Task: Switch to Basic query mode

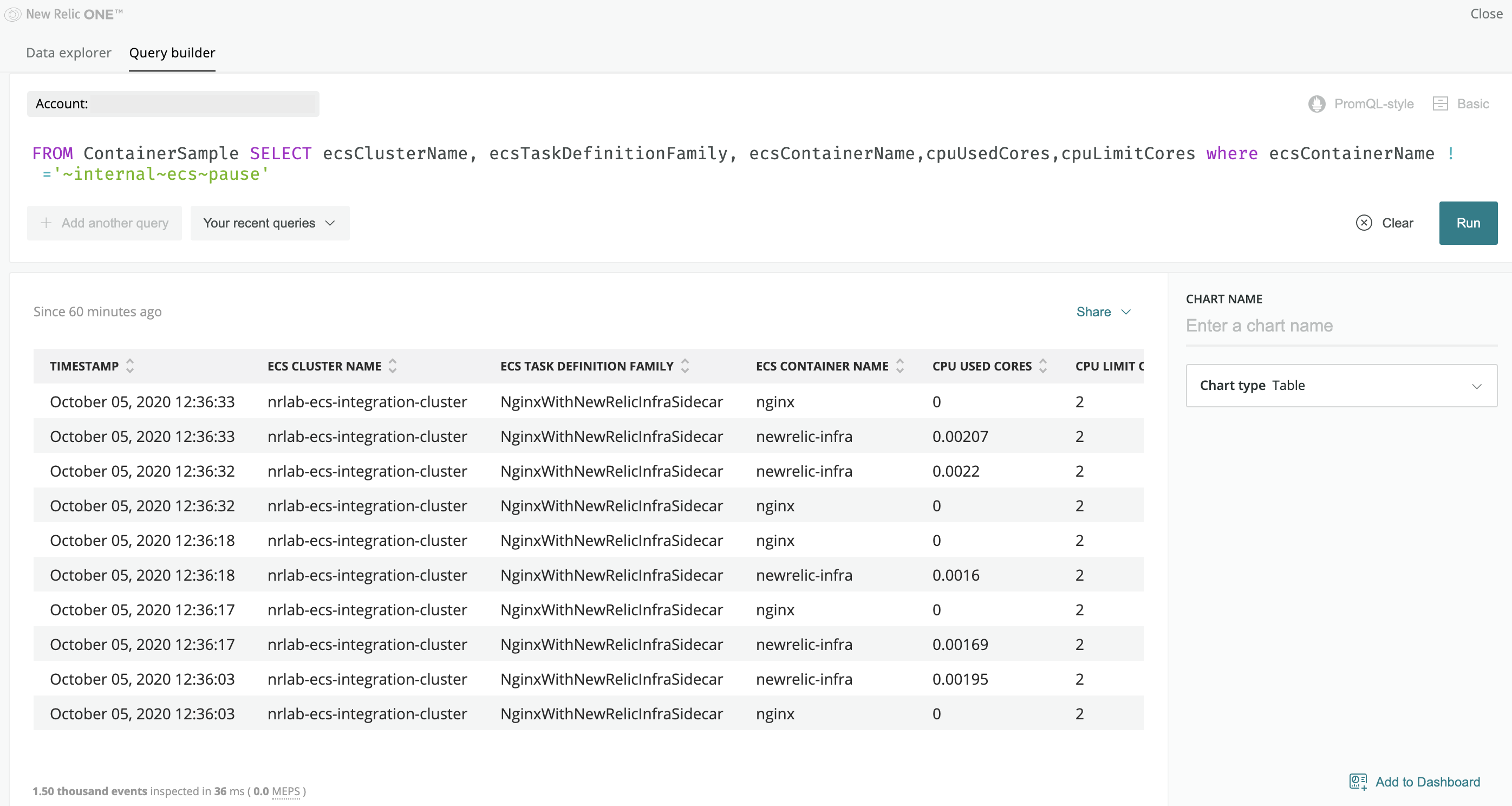Action: tap(1461, 104)
